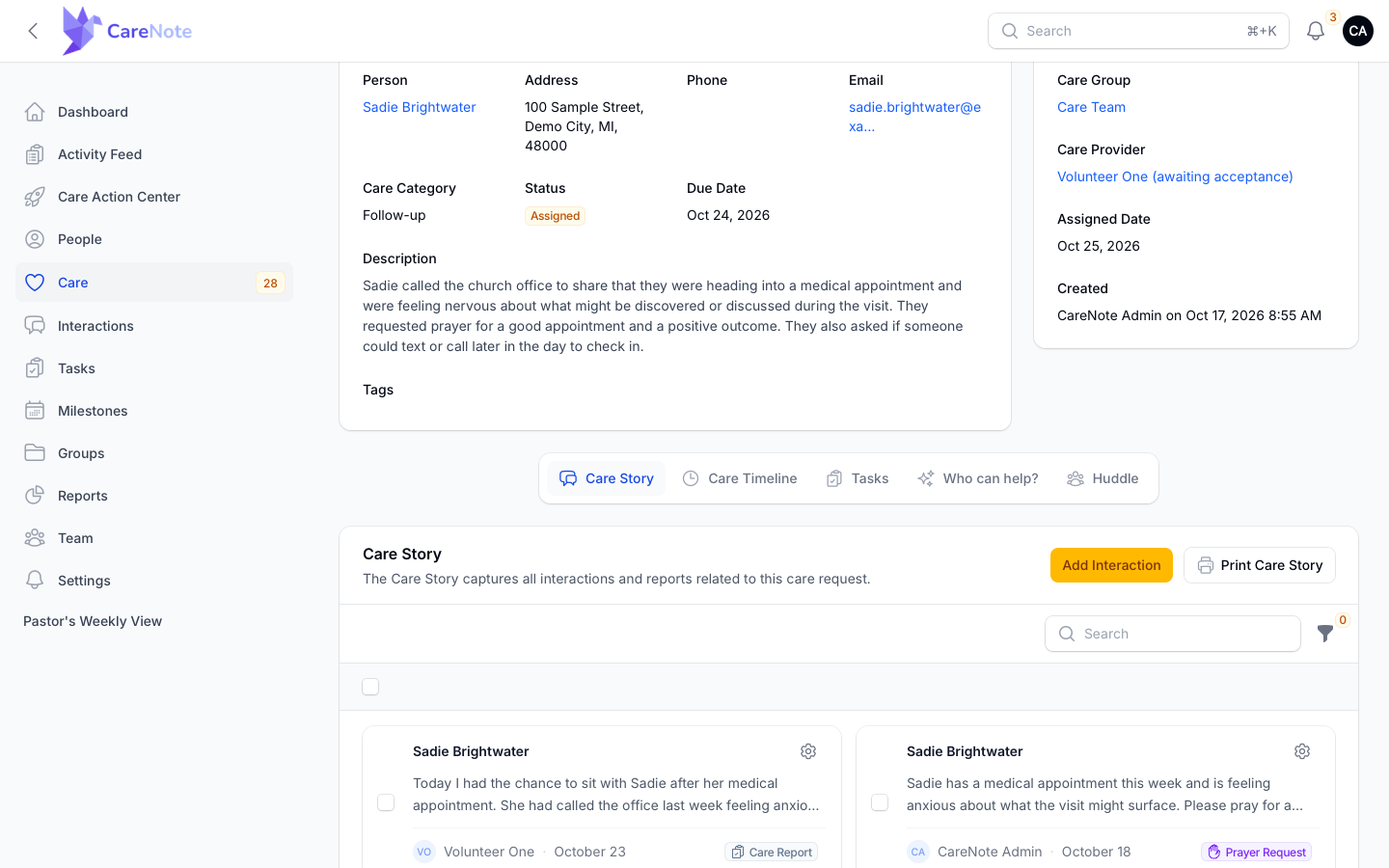Screen dimensions: 1389x868
Task: Open the CareNote logo home
Action: (127, 31)
